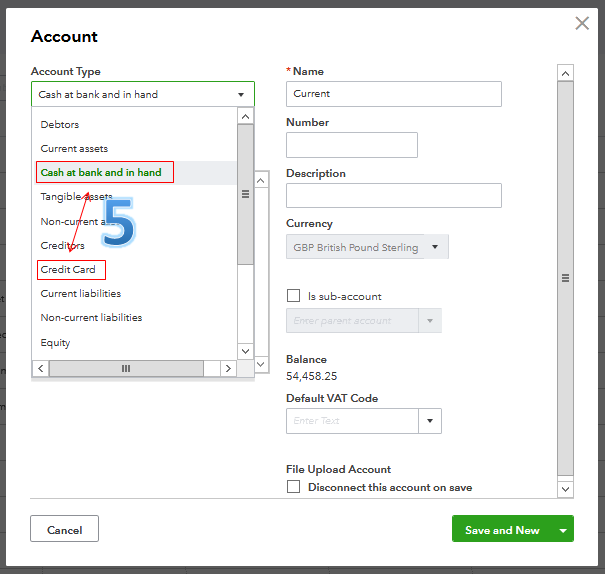Enable the Is sub-account checkbox
605x574 pixels.
pyautogui.click(x=293, y=296)
